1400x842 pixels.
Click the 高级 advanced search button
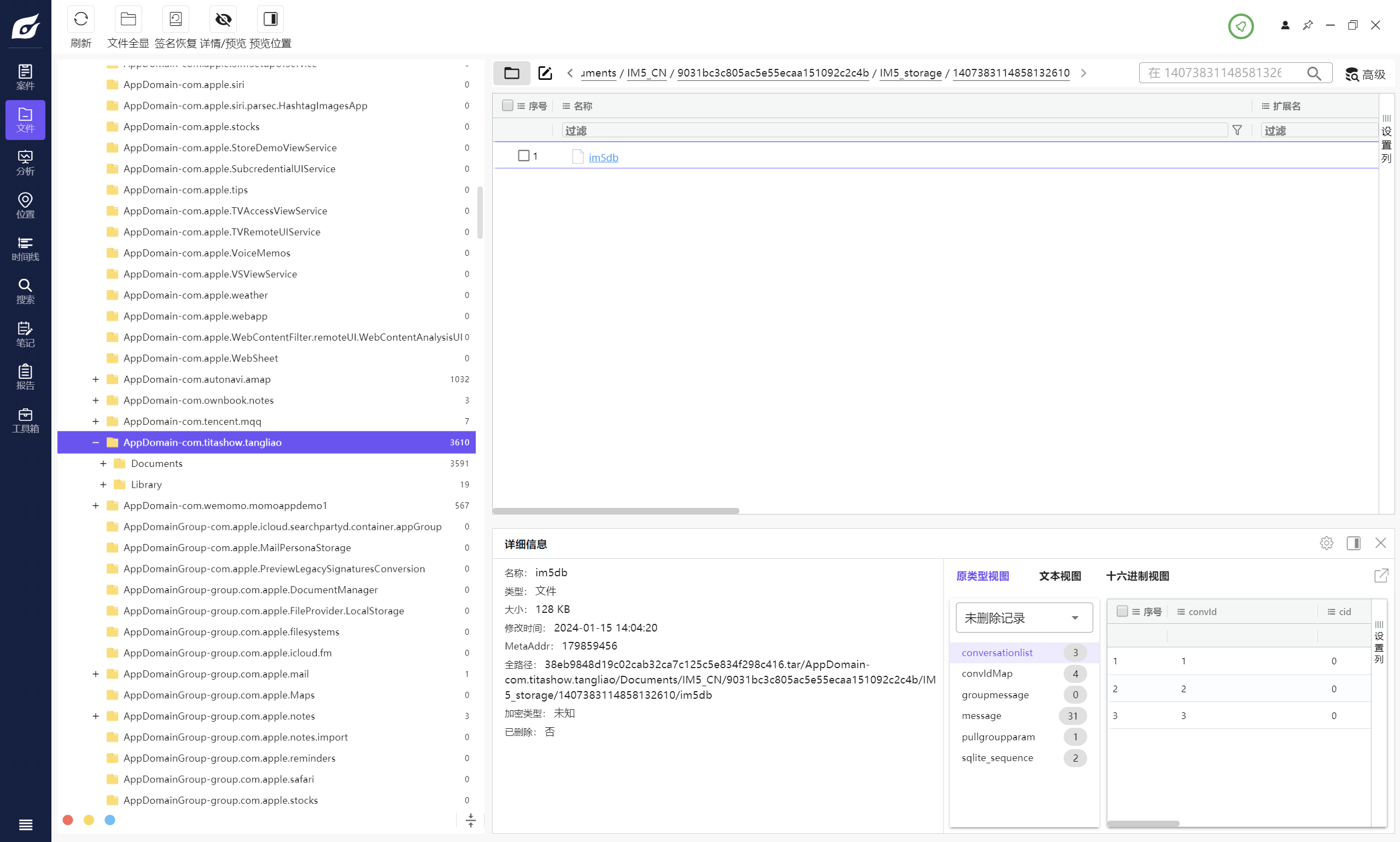(x=1365, y=74)
